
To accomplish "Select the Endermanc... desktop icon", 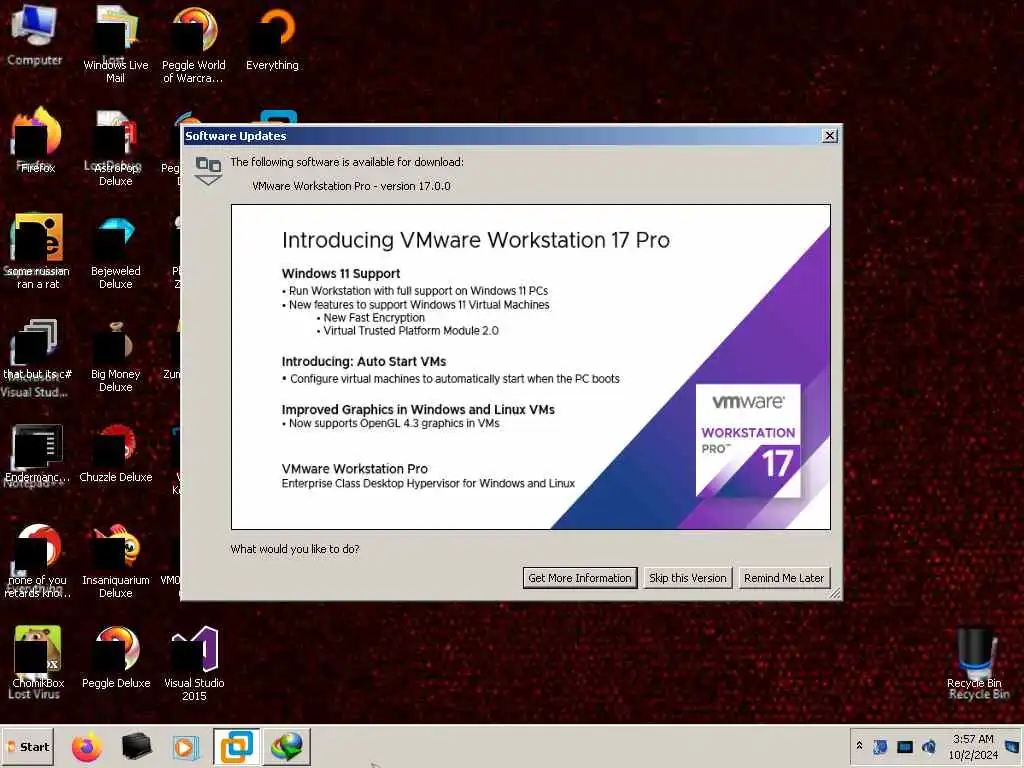I will pyautogui.click(x=37, y=454).
